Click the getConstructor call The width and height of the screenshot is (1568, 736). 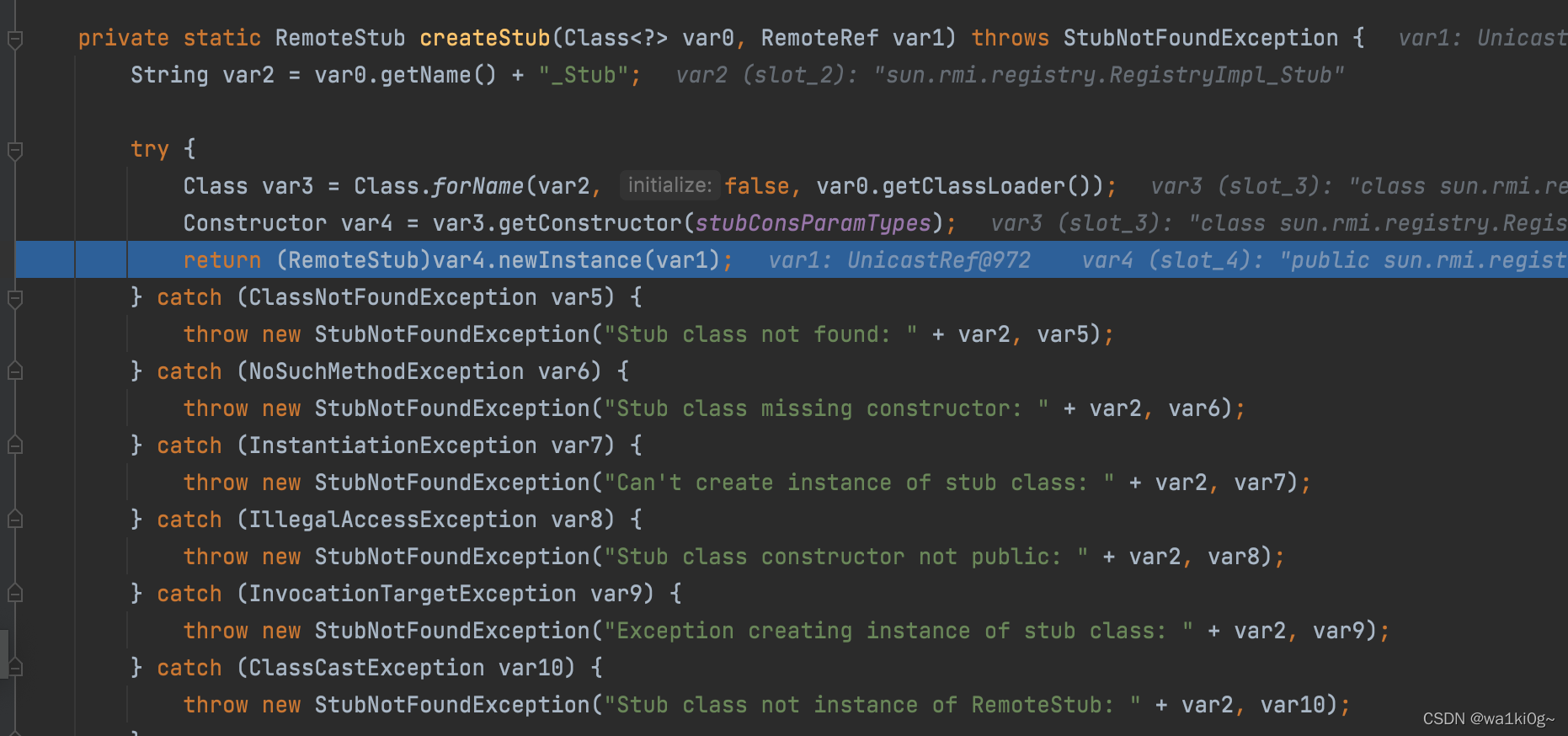pos(589,223)
